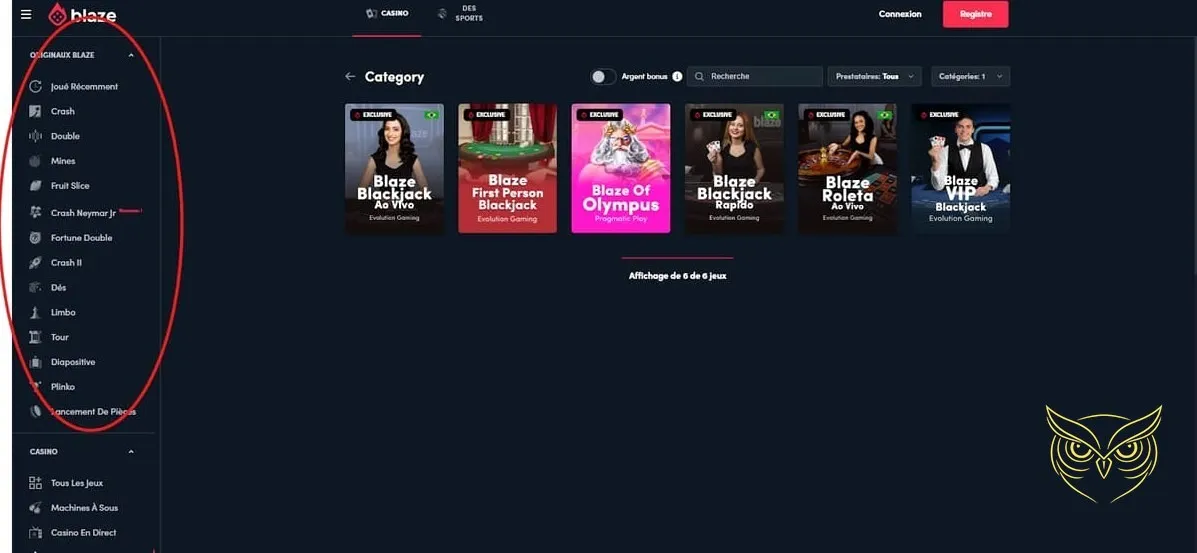The image size is (1197, 553).
Task: Open Joué Récemment in the sidebar
Action: [84, 87]
